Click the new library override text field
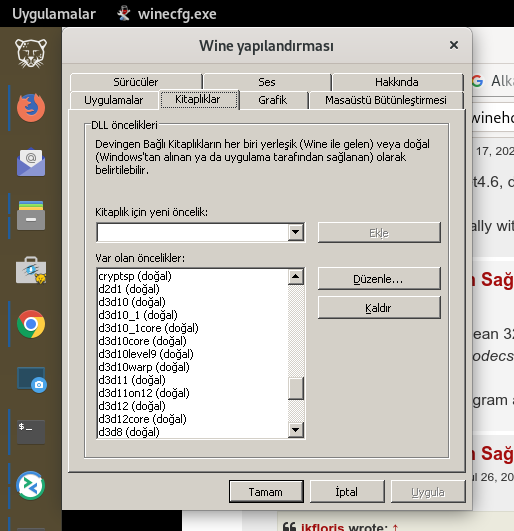Screen dimensions: 514x531 coord(192,232)
